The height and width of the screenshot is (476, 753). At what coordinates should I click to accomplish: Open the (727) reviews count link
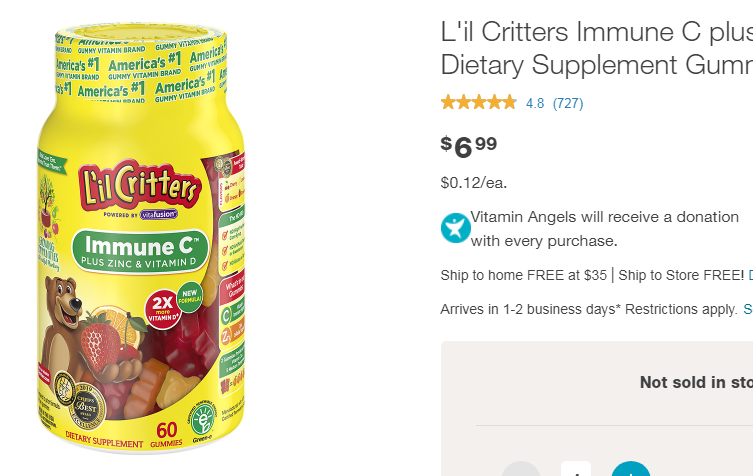pos(568,103)
